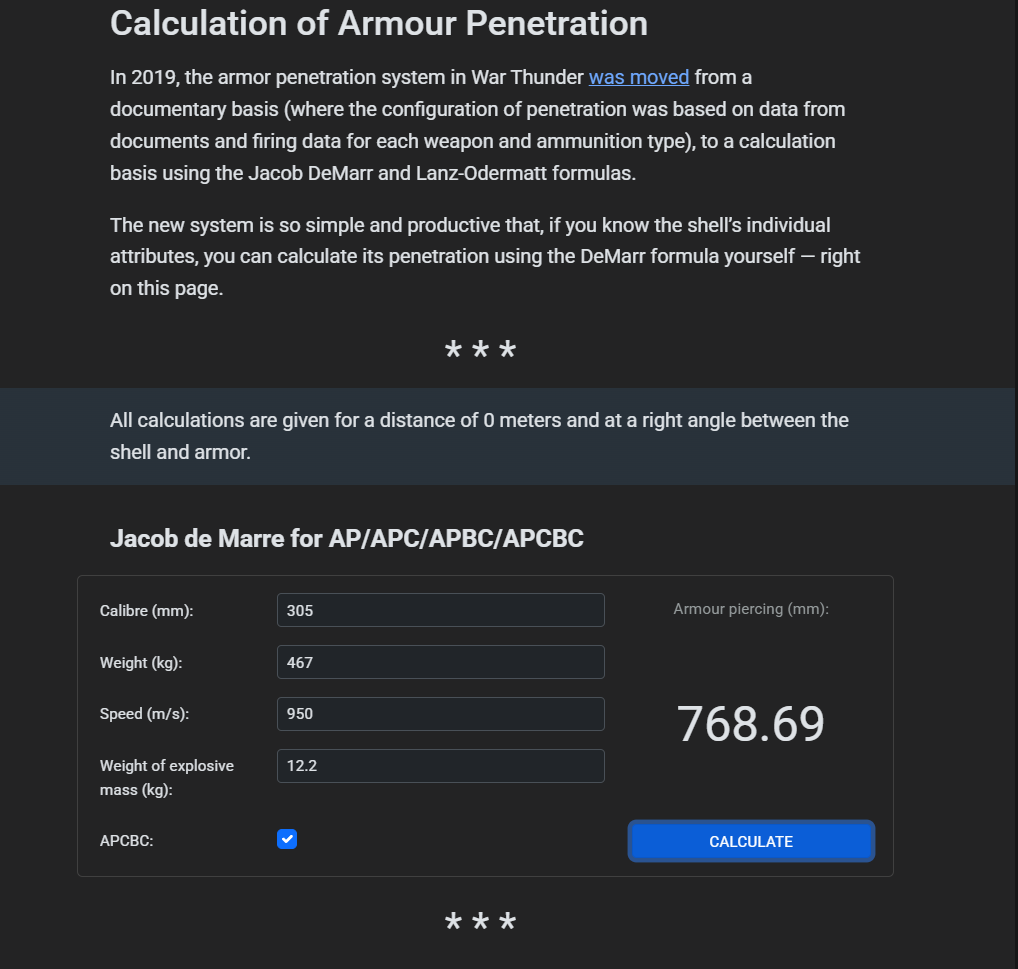Click the Calibre (mm) input field
The image size is (1018, 969).
[440, 610]
